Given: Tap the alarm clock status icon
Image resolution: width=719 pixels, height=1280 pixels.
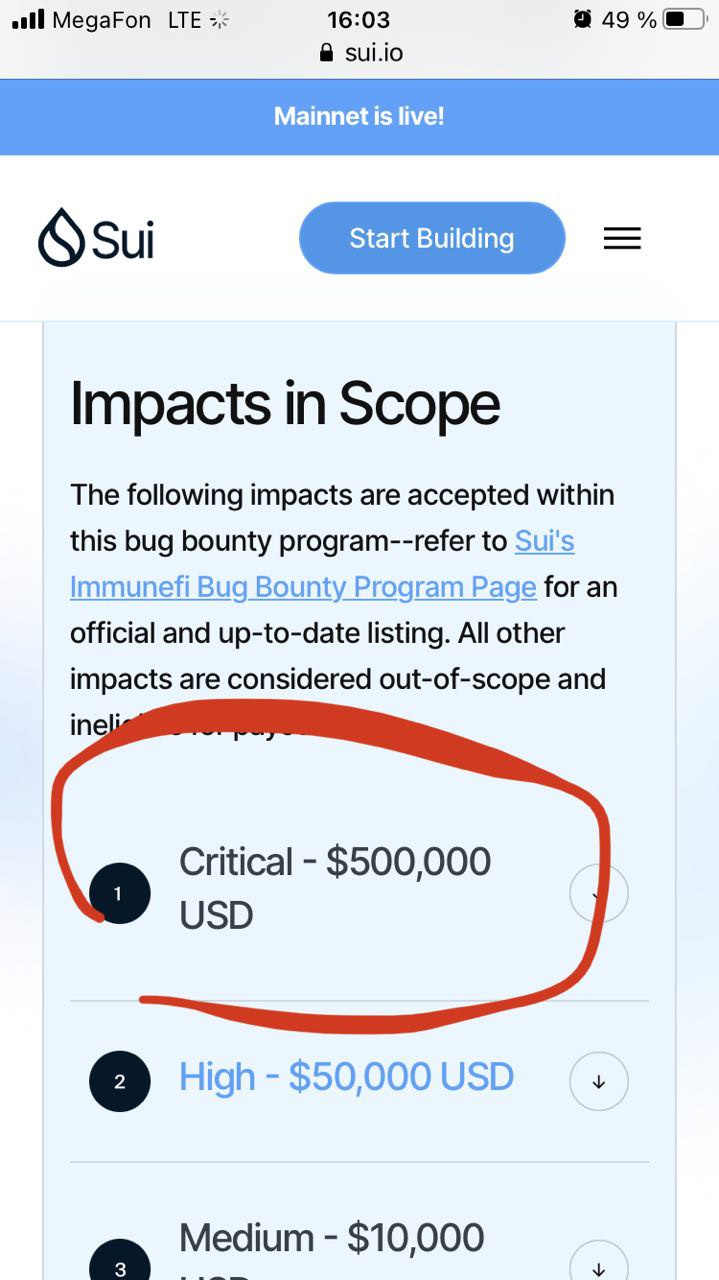Looking at the screenshot, I should pyautogui.click(x=582, y=19).
